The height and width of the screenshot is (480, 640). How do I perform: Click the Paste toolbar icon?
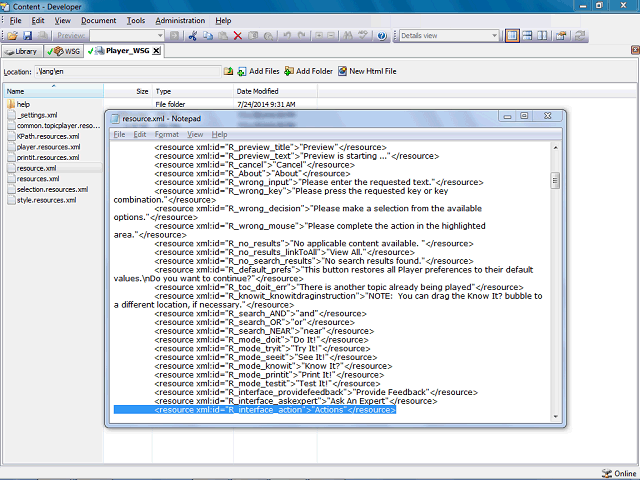(223, 36)
